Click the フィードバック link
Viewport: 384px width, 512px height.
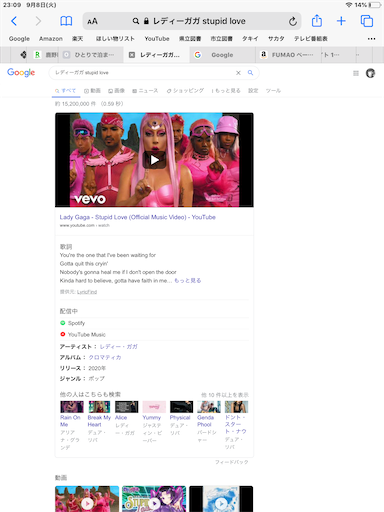pyautogui.click(x=232, y=462)
